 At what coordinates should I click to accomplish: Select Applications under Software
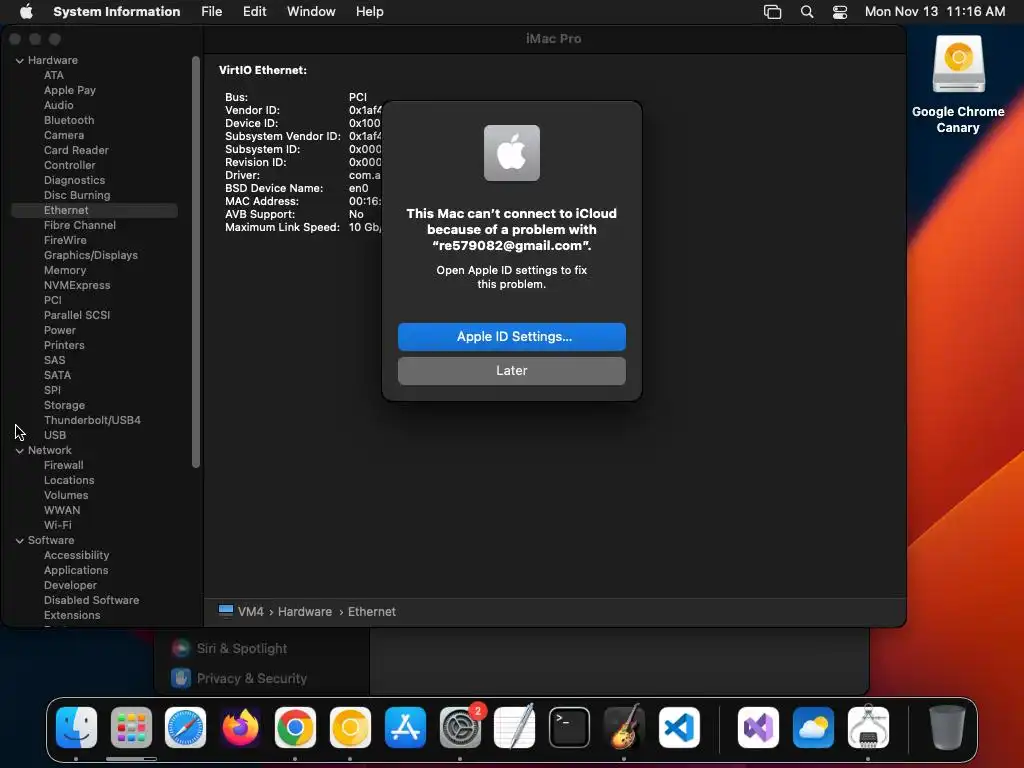click(76, 571)
